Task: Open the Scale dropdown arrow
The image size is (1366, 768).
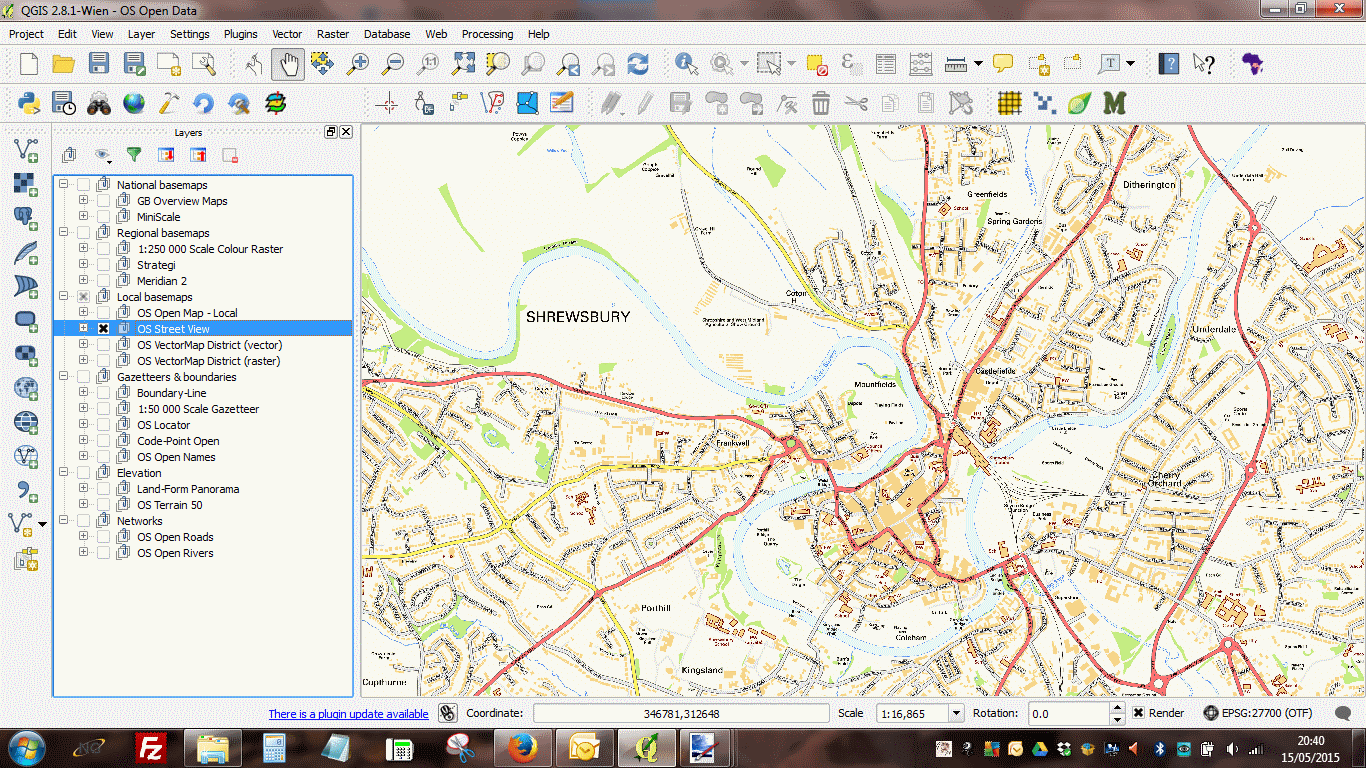Action: (x=955, y=714)
